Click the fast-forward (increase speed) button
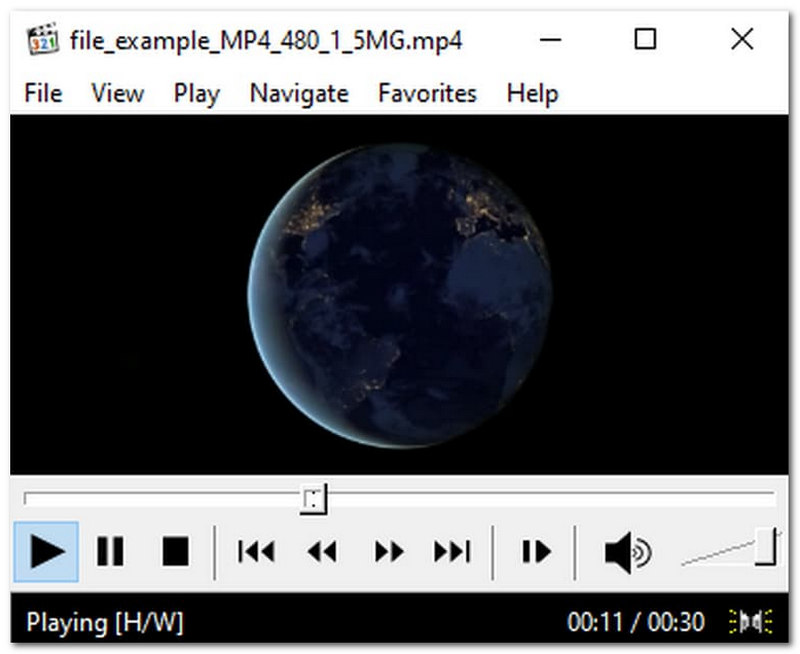This screenshot has width=800, height=654. tap(388, 552)
